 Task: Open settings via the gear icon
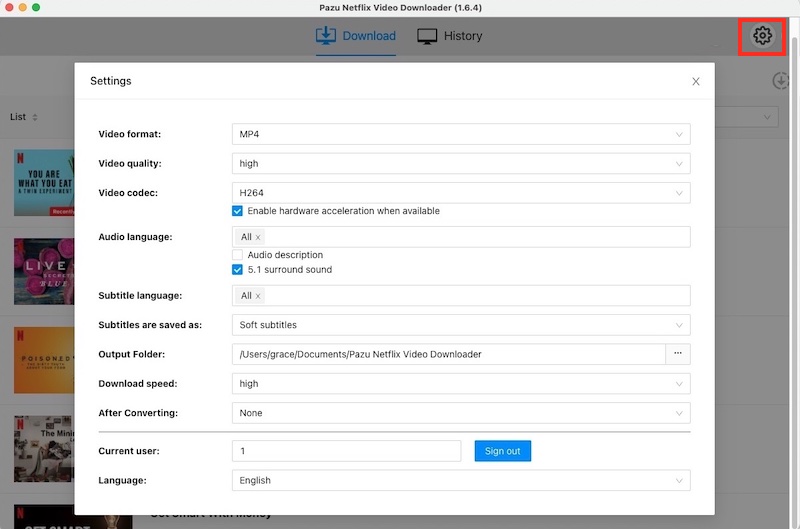click(762, 36)
